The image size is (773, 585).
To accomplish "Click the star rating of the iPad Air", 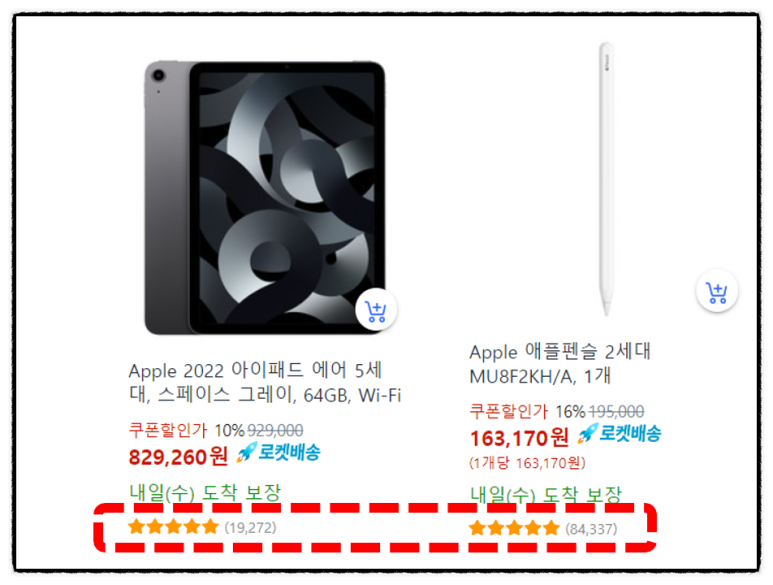I will tap(173, 527).
